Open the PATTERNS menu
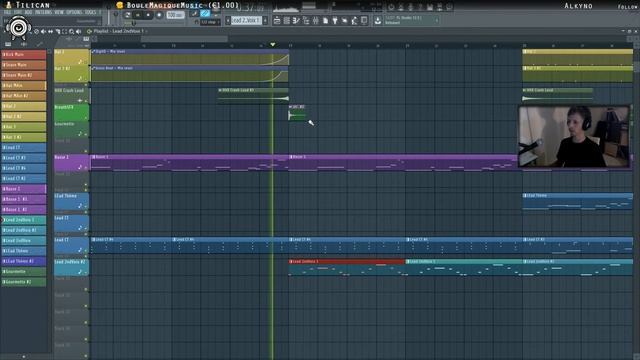Viewport: 640px width, 360px height. [43, 13]
